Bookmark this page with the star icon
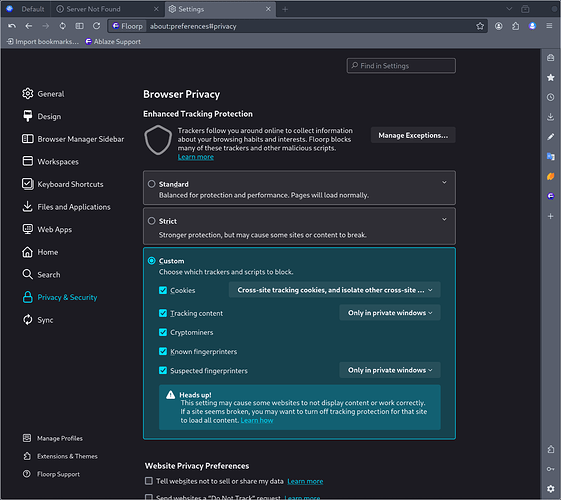This screenshot has height=500, width=561. [480, 26]
